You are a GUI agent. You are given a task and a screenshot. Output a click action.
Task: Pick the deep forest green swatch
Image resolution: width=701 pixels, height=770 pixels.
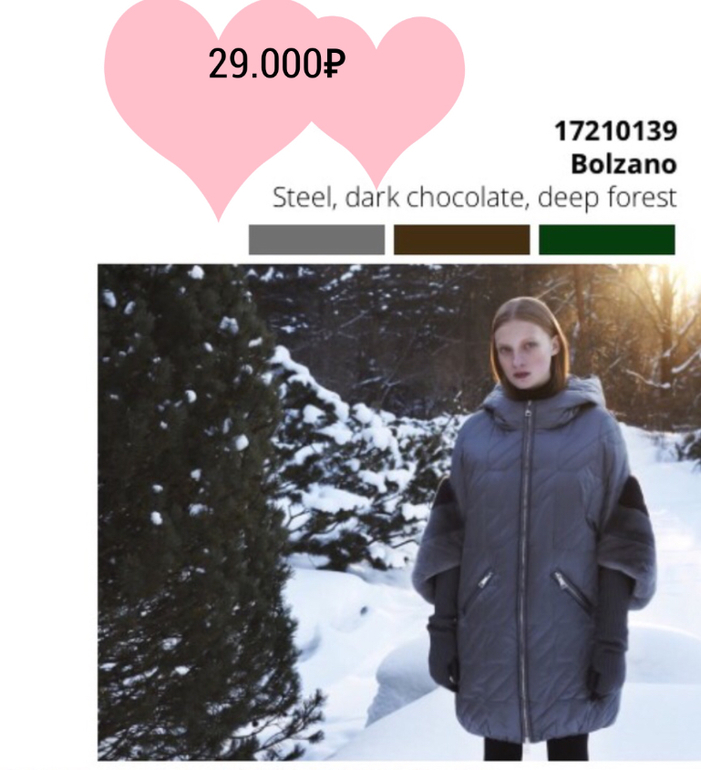pos(607,240)
